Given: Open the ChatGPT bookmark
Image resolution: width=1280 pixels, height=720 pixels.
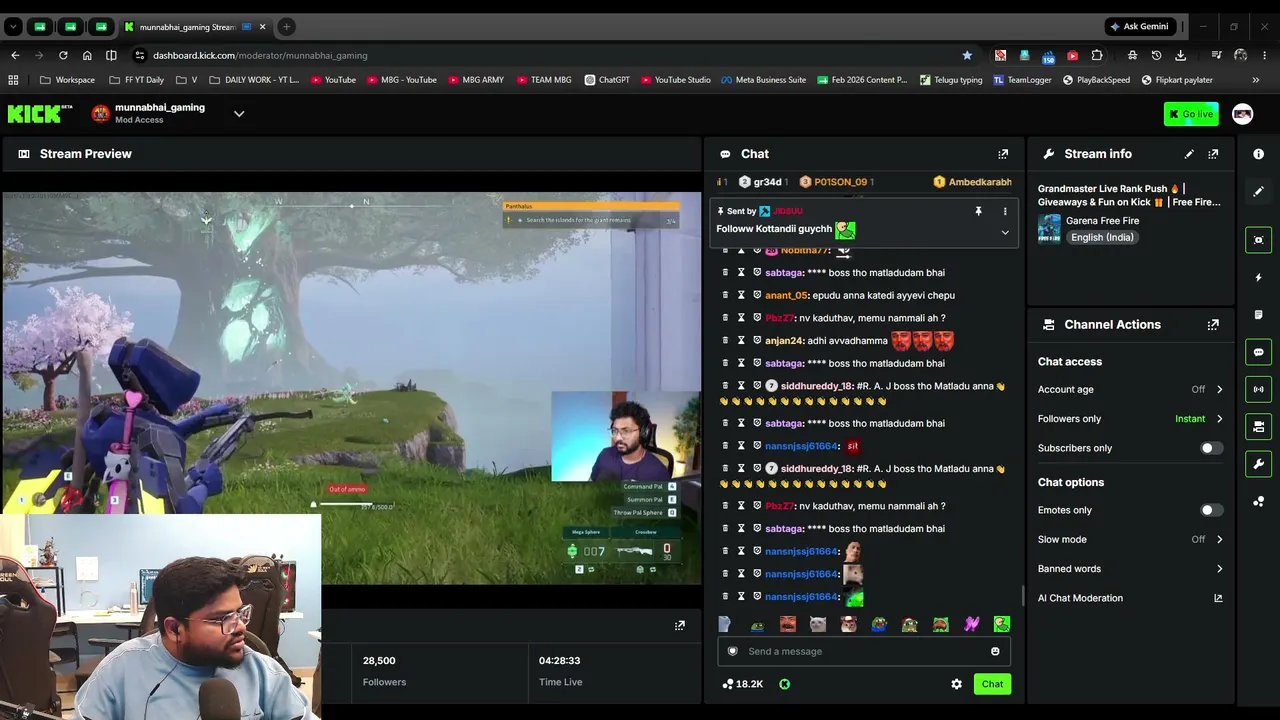Looking at the screenshot, I should click(608, 80).
